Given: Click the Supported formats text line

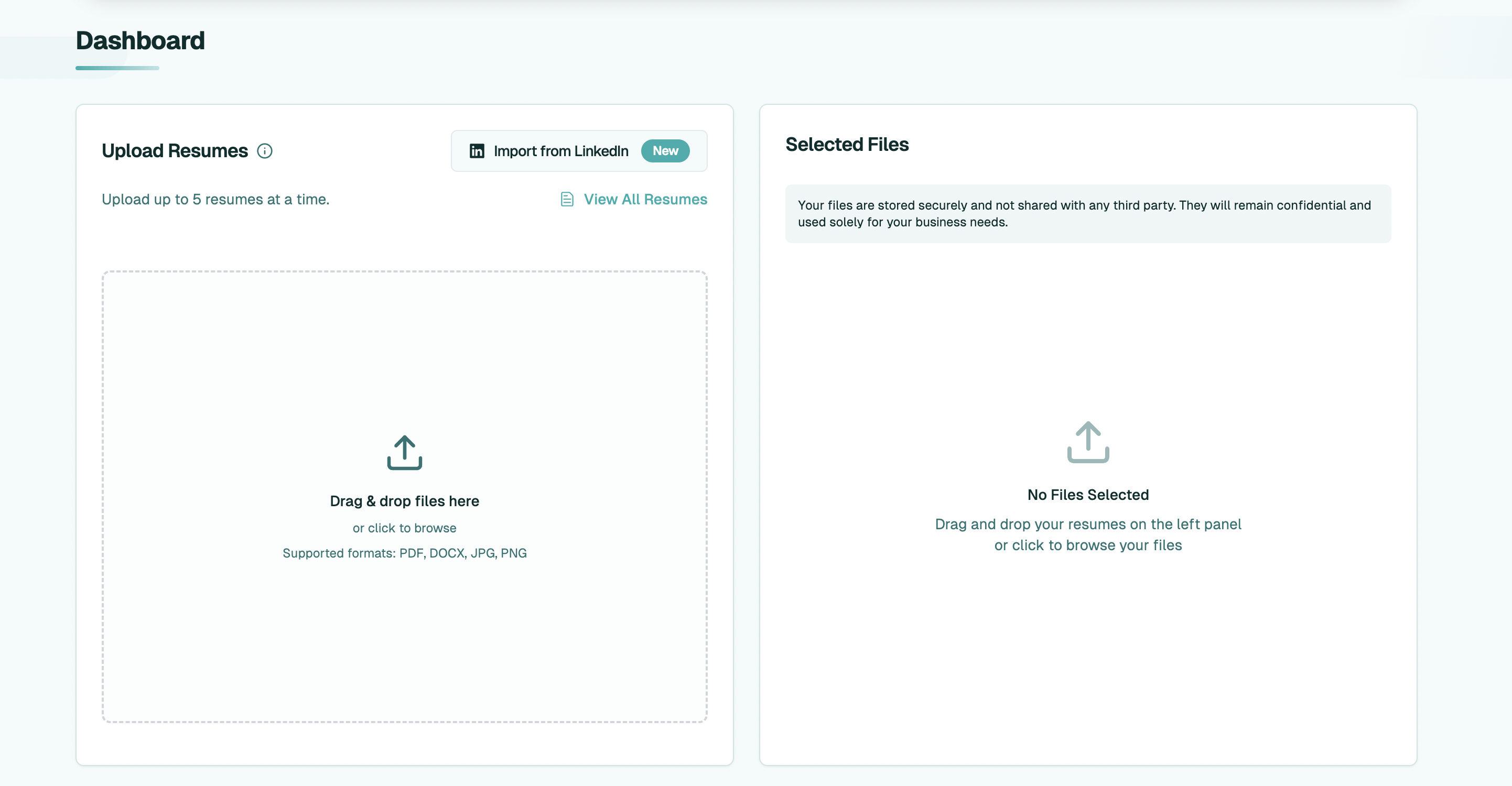Looking at the screenshot, I should pos(404,553).
